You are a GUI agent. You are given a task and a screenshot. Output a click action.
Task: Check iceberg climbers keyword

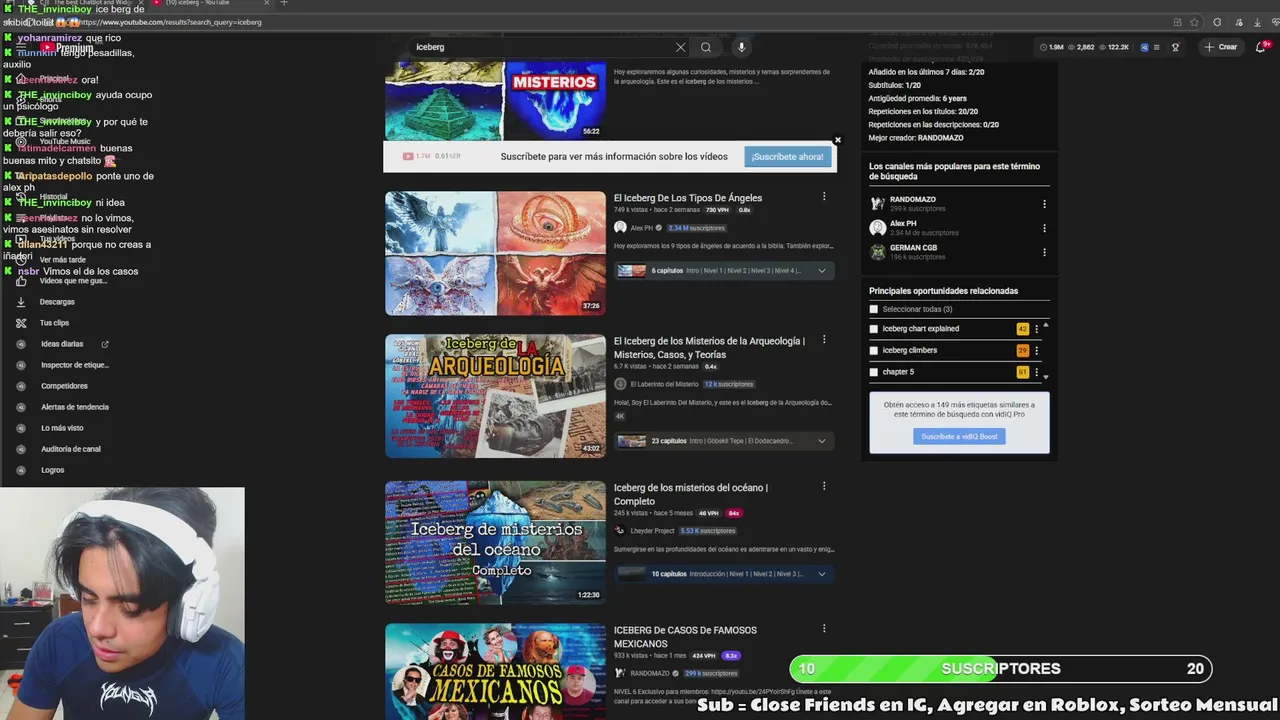point(874,350)
